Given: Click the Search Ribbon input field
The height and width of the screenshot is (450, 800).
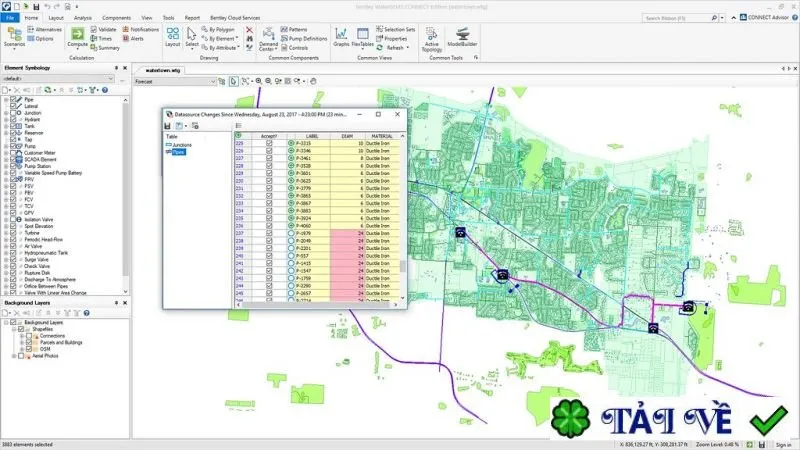Looking at the screenshot, I should pyautogui.click(x=677, y=18).
